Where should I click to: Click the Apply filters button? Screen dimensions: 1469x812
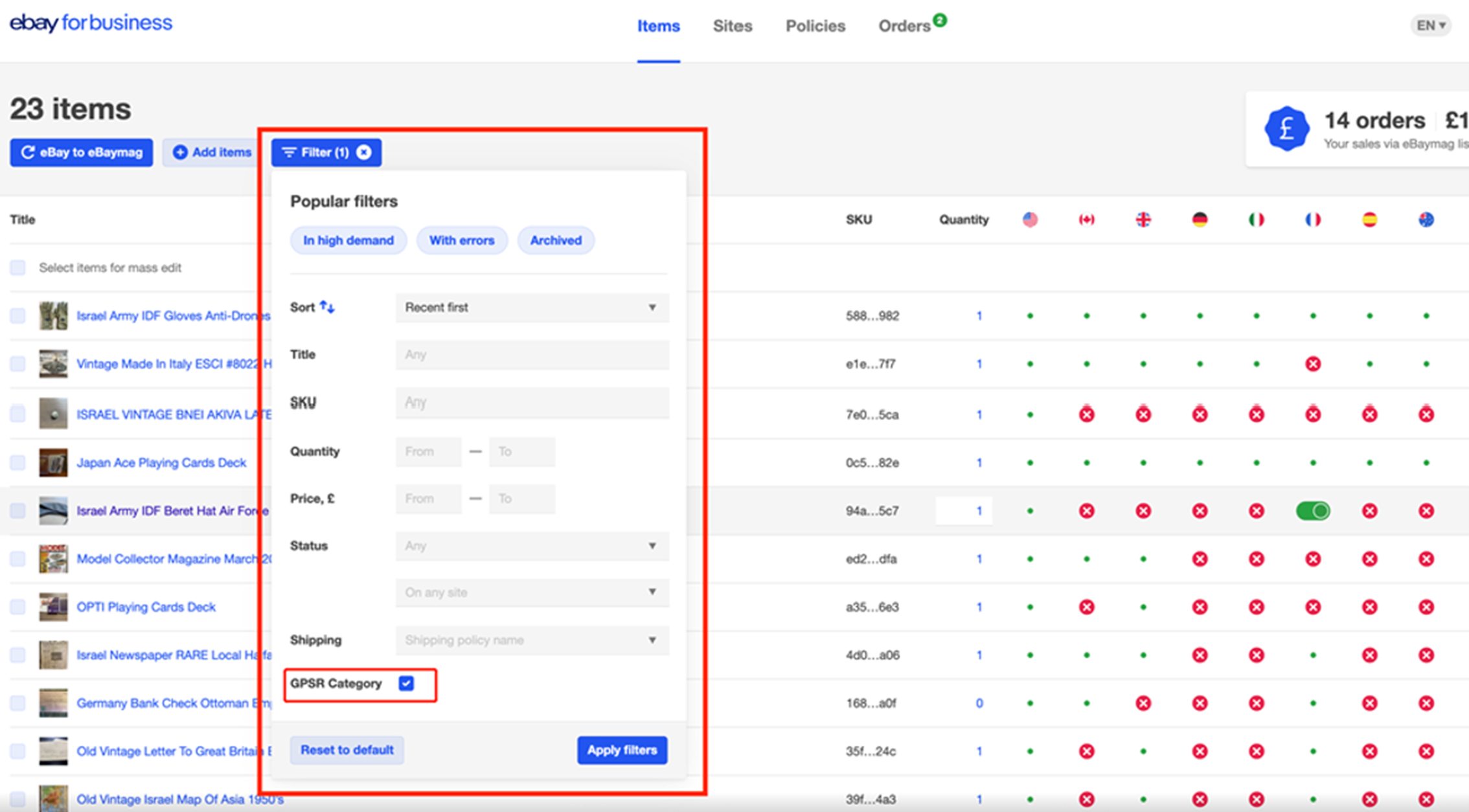622,750
